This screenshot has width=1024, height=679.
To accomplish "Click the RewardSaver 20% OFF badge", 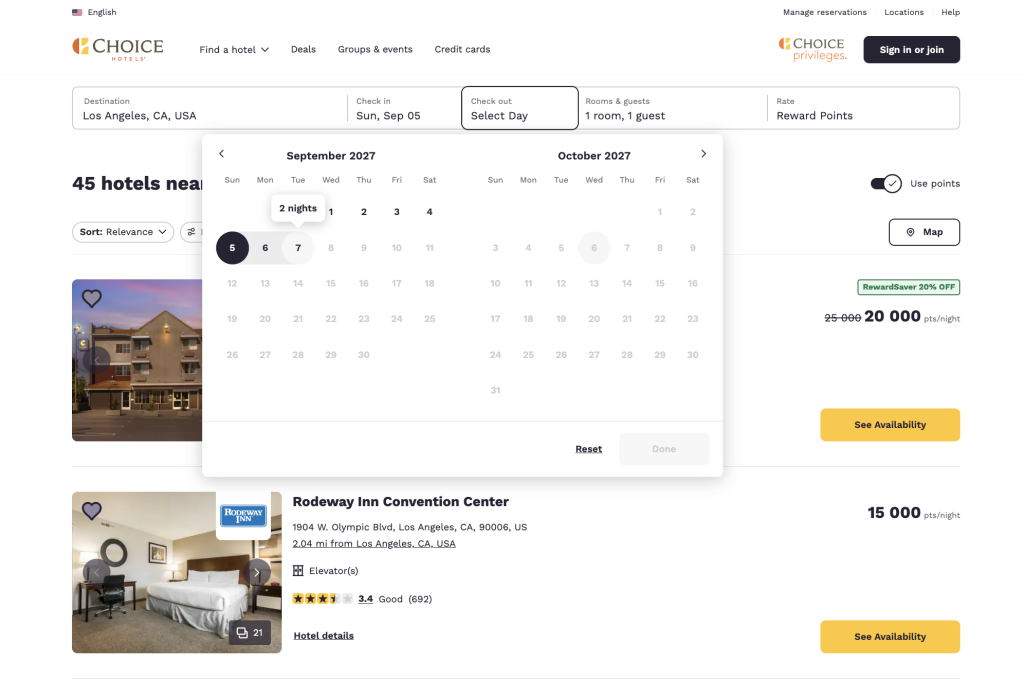I will [x=908, y=287].
